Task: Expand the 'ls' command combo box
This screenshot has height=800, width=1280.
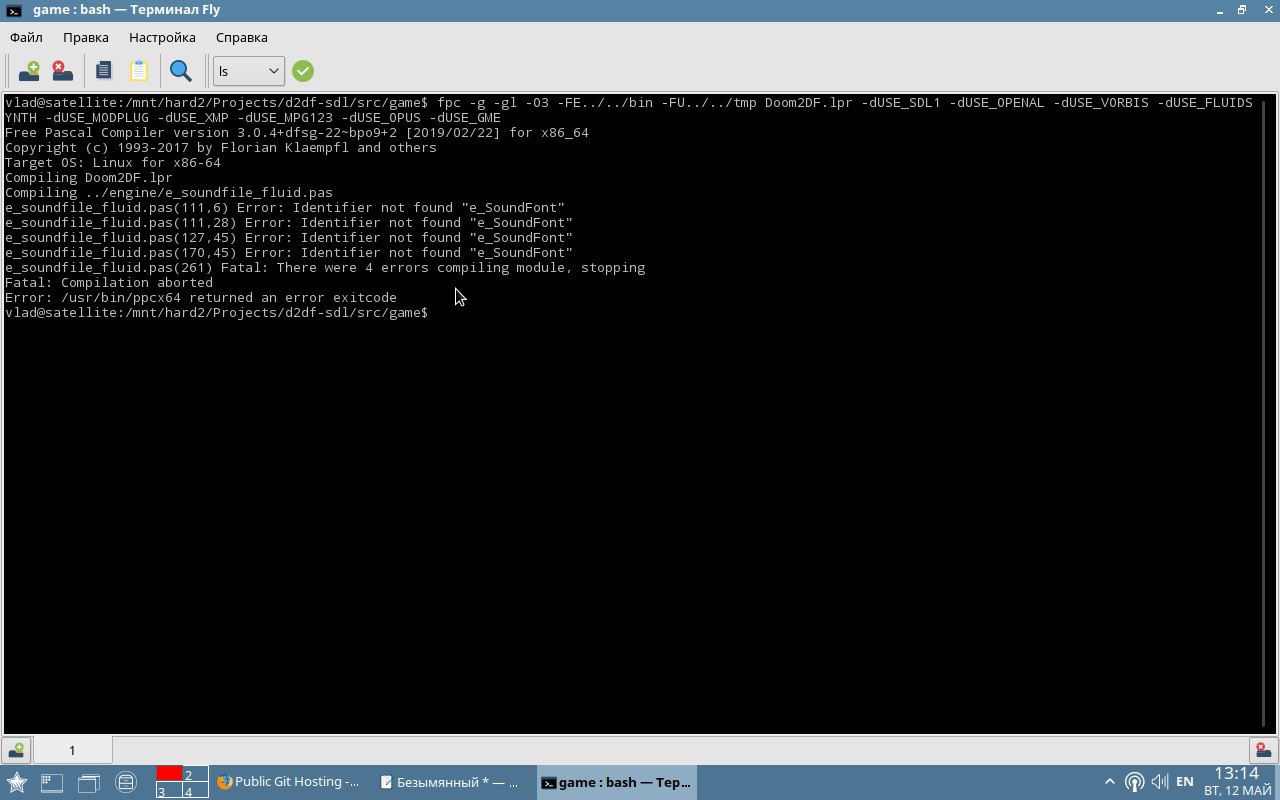Action: [249, 71]
